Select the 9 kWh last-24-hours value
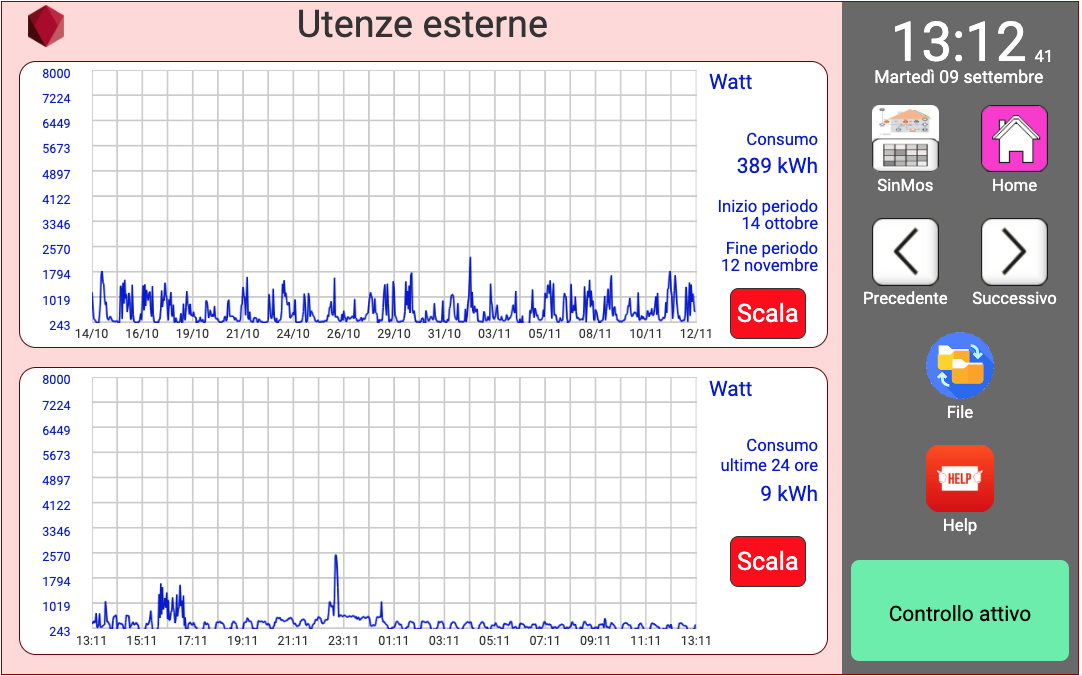 point(788,493)
